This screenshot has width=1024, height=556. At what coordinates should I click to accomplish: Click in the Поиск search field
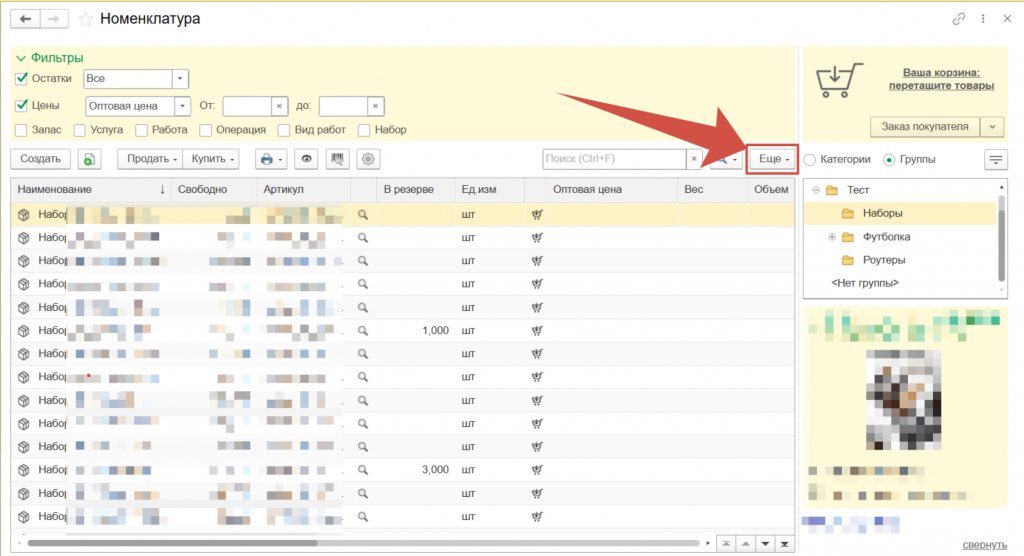[x=613, y=159]
